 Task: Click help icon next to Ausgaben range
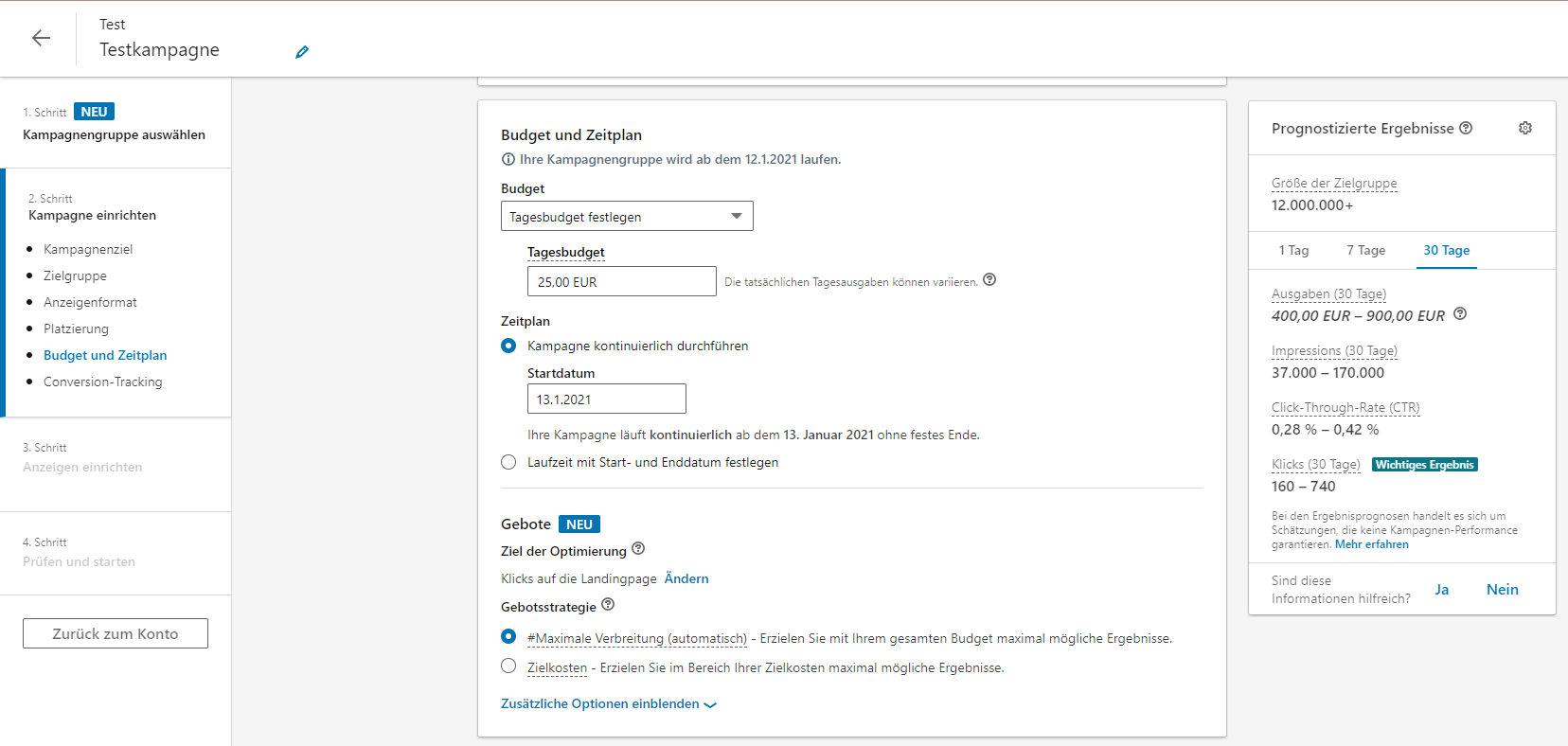pos(1460,313)
